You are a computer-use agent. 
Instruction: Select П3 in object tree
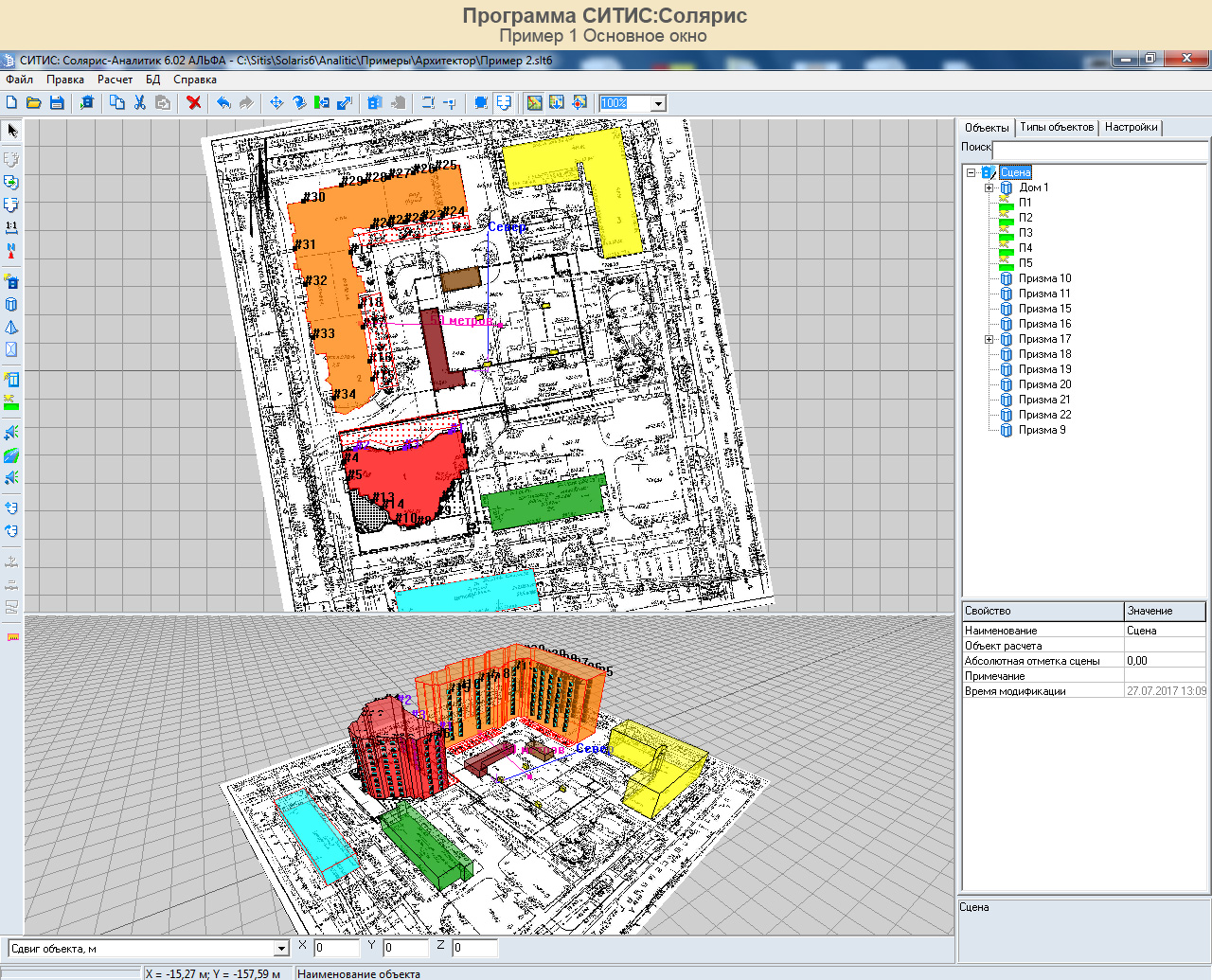click(1025, 233)
